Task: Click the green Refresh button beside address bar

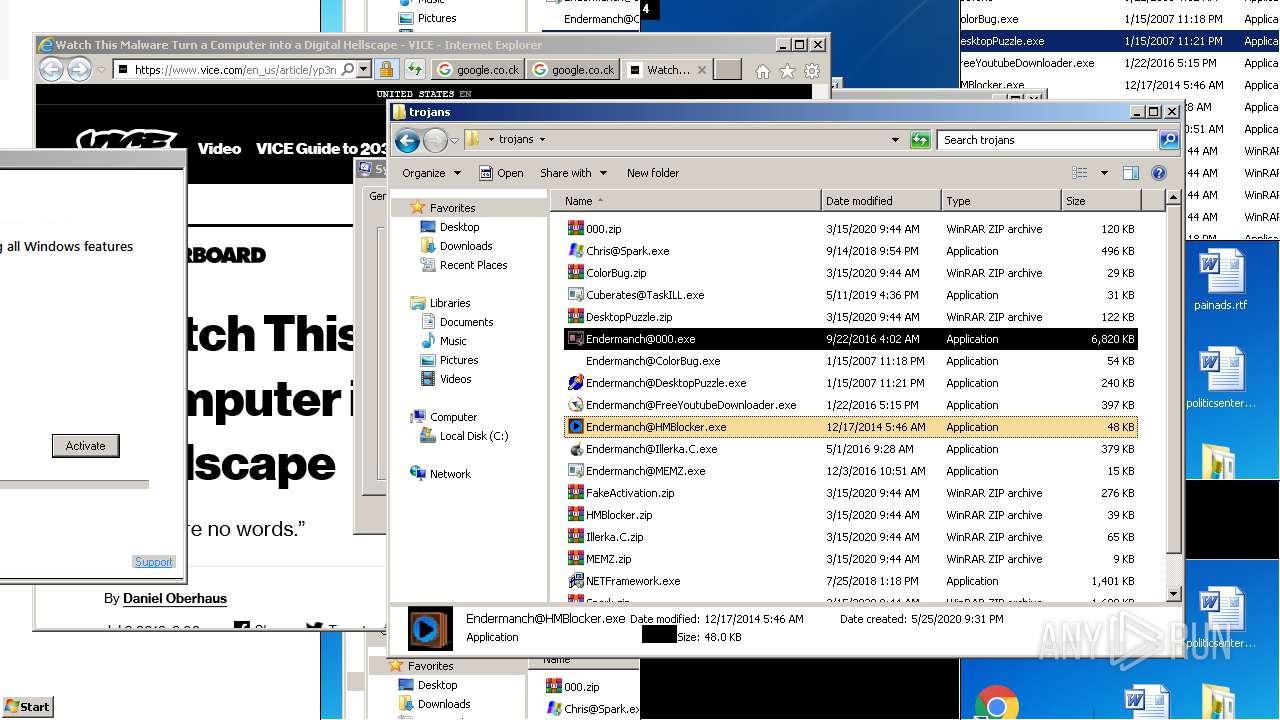Action: (x=920, y=140)
